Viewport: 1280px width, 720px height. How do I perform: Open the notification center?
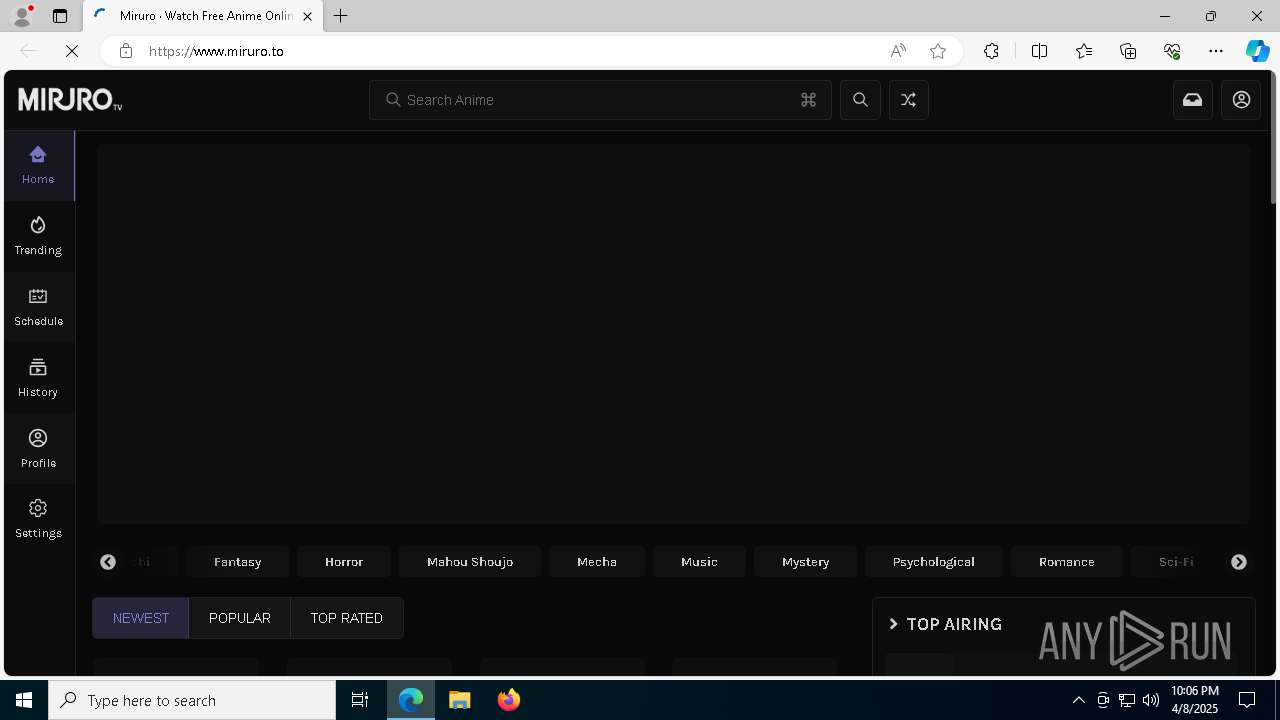point(1247,700)
